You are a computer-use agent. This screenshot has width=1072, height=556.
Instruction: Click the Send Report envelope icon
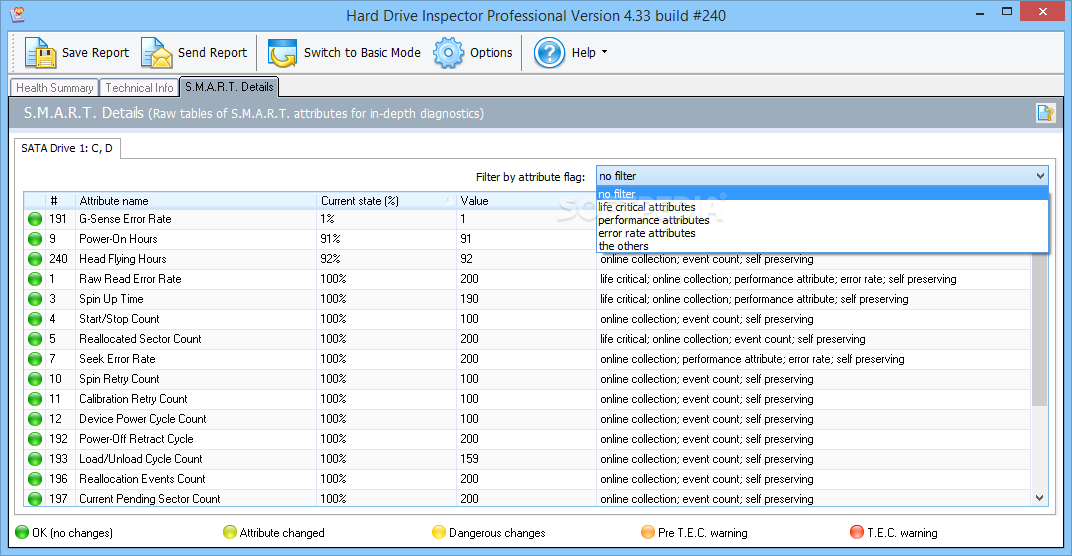pyautogui.click(x=157, y=53)
